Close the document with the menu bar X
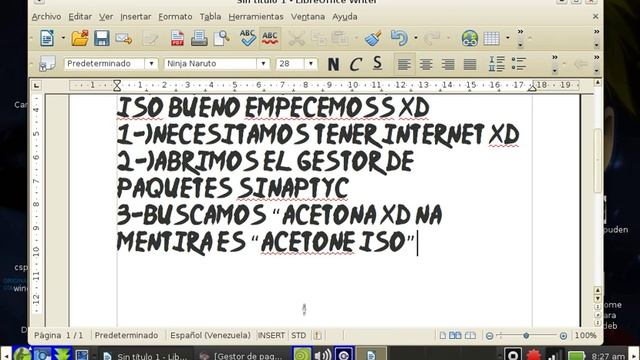This screenshot has width=640, height=360. tap(596, 16)
